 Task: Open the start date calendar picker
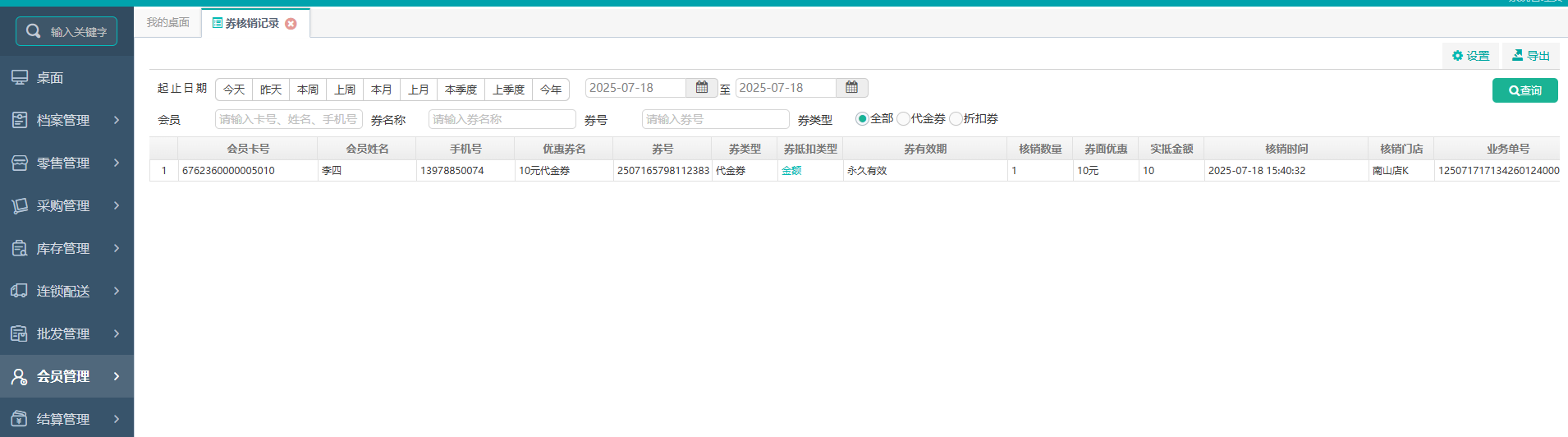pyautogui.click(x=702, y=87)
